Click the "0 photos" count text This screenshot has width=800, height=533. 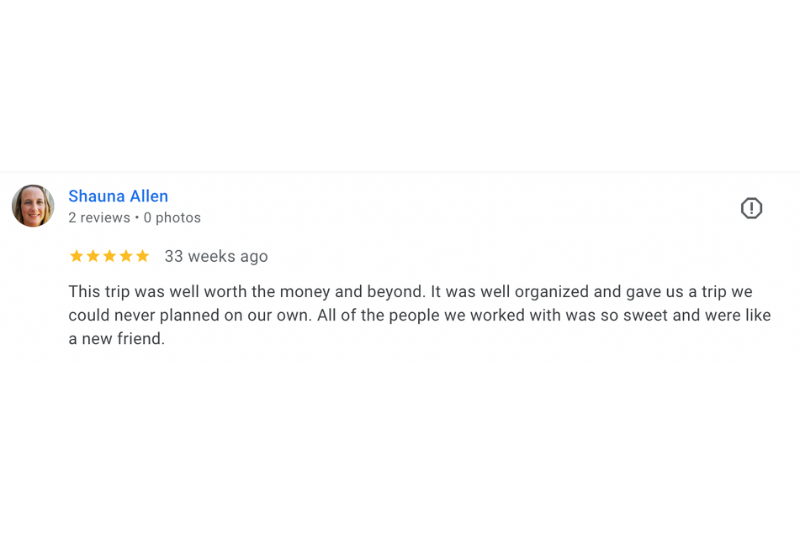[172, 218]
